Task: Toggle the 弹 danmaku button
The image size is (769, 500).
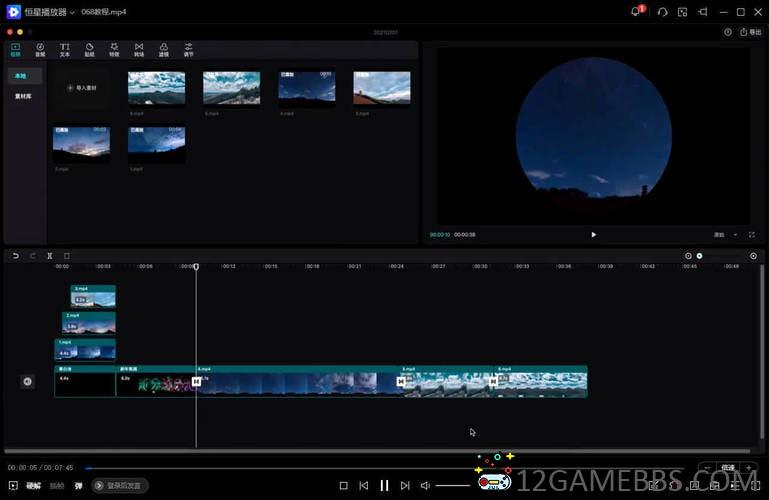Action: (78, 485)
